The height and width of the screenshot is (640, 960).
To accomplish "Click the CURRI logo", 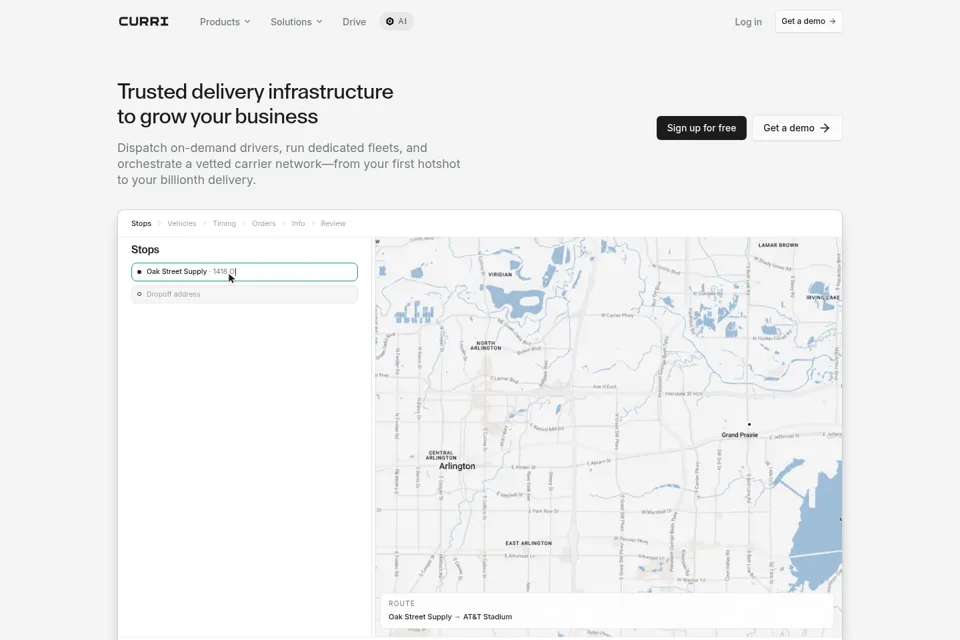I will 143,21.
